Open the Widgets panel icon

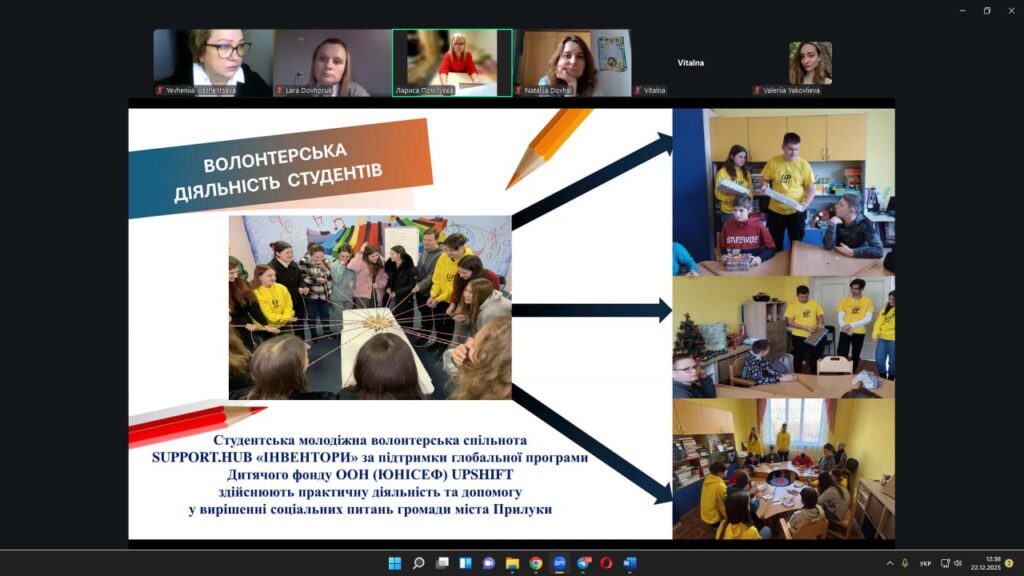465,563
